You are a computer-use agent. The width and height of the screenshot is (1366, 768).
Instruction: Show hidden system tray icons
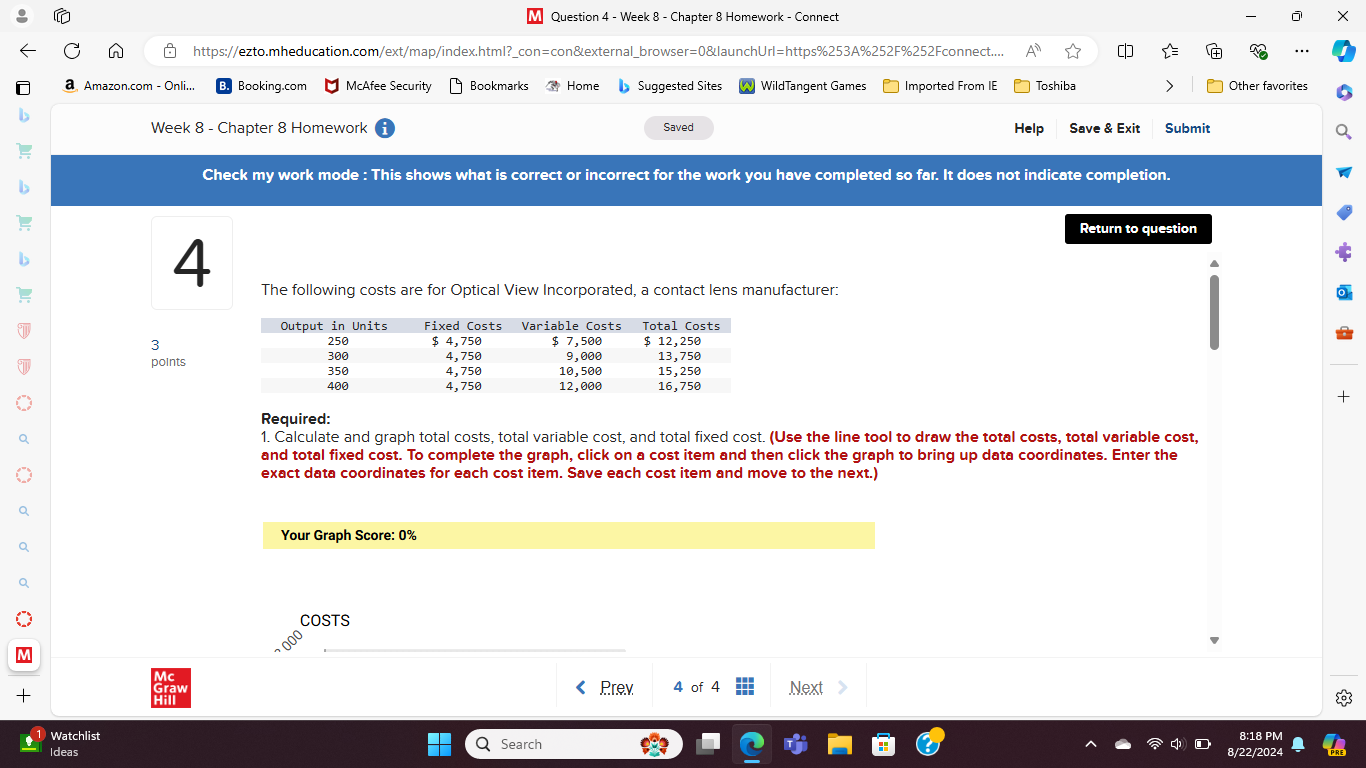(1092, 744)
